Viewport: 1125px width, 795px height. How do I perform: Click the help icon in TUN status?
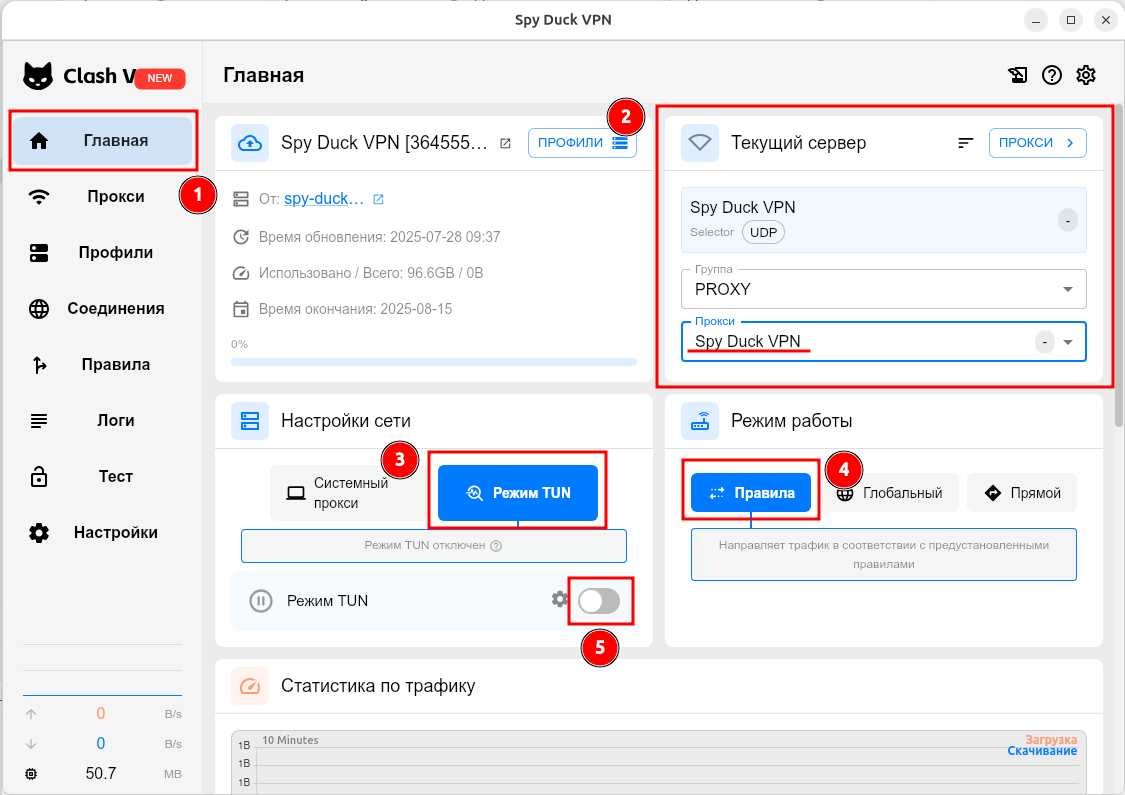tap(496, 546)
